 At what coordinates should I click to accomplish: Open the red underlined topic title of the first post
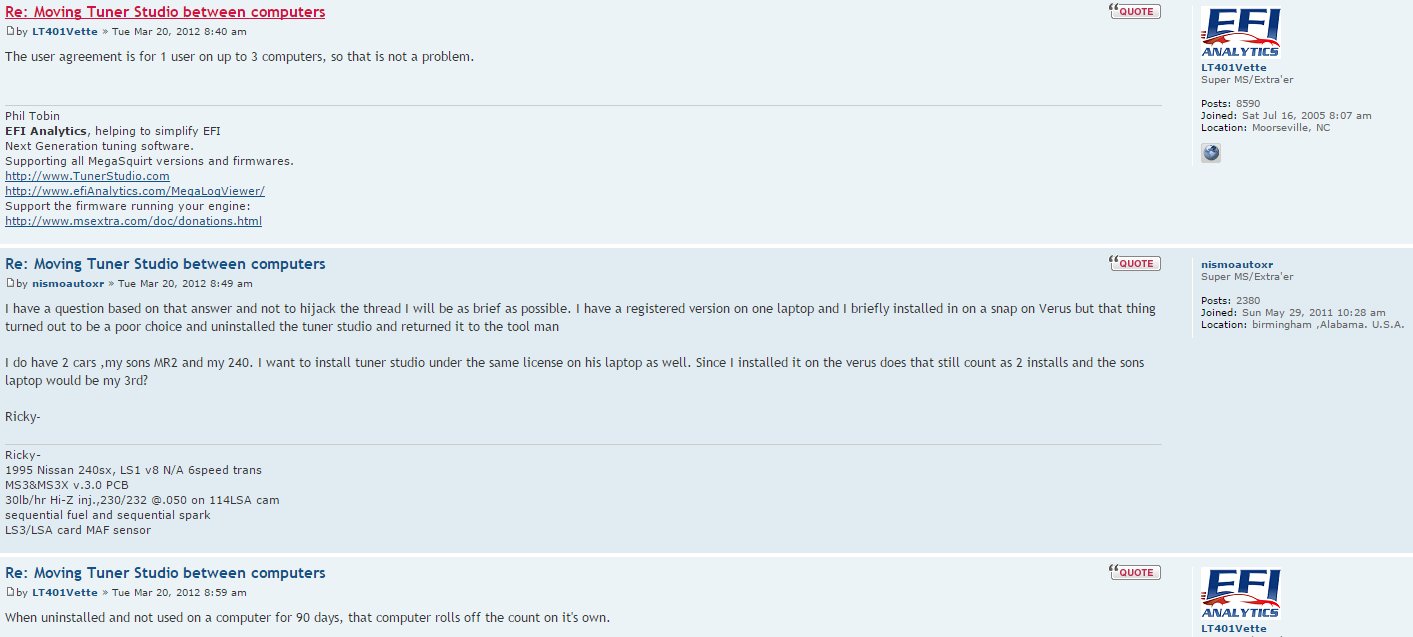pyautogui.click(x=165, y=12)
